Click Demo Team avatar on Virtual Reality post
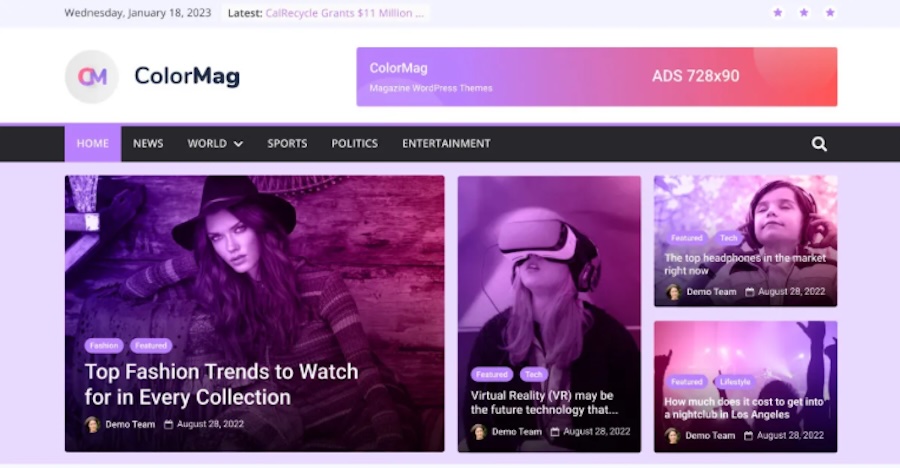 point(479,432)
